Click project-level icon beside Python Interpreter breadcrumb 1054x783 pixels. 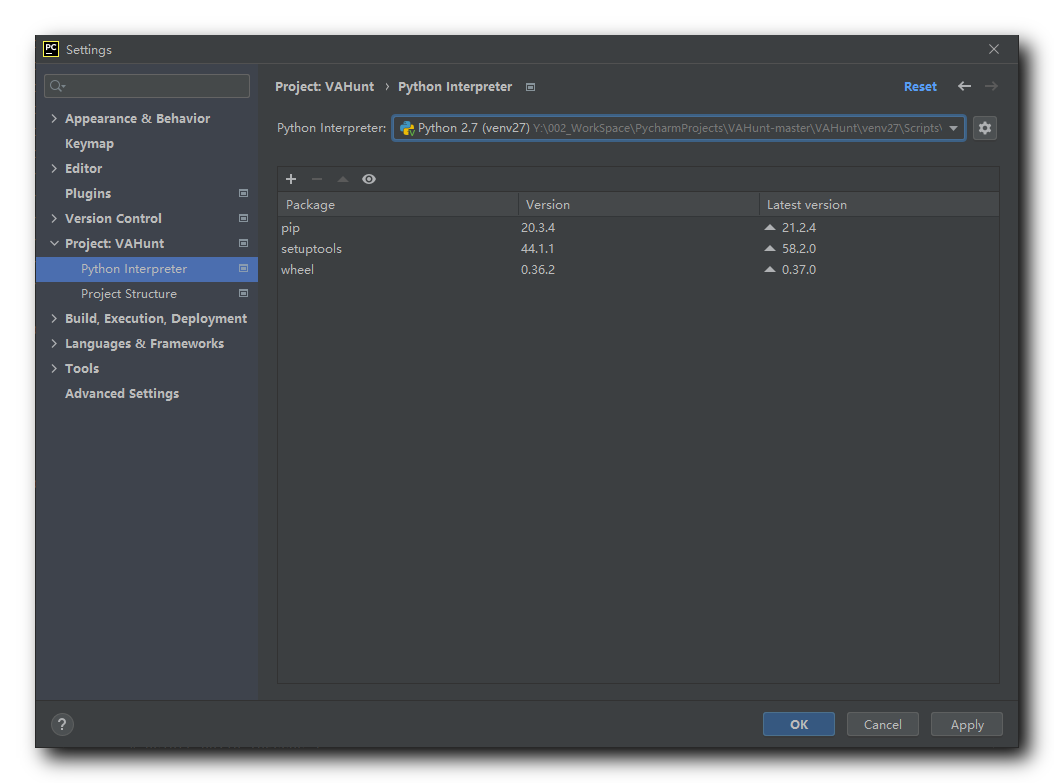[x=530, y=87]
